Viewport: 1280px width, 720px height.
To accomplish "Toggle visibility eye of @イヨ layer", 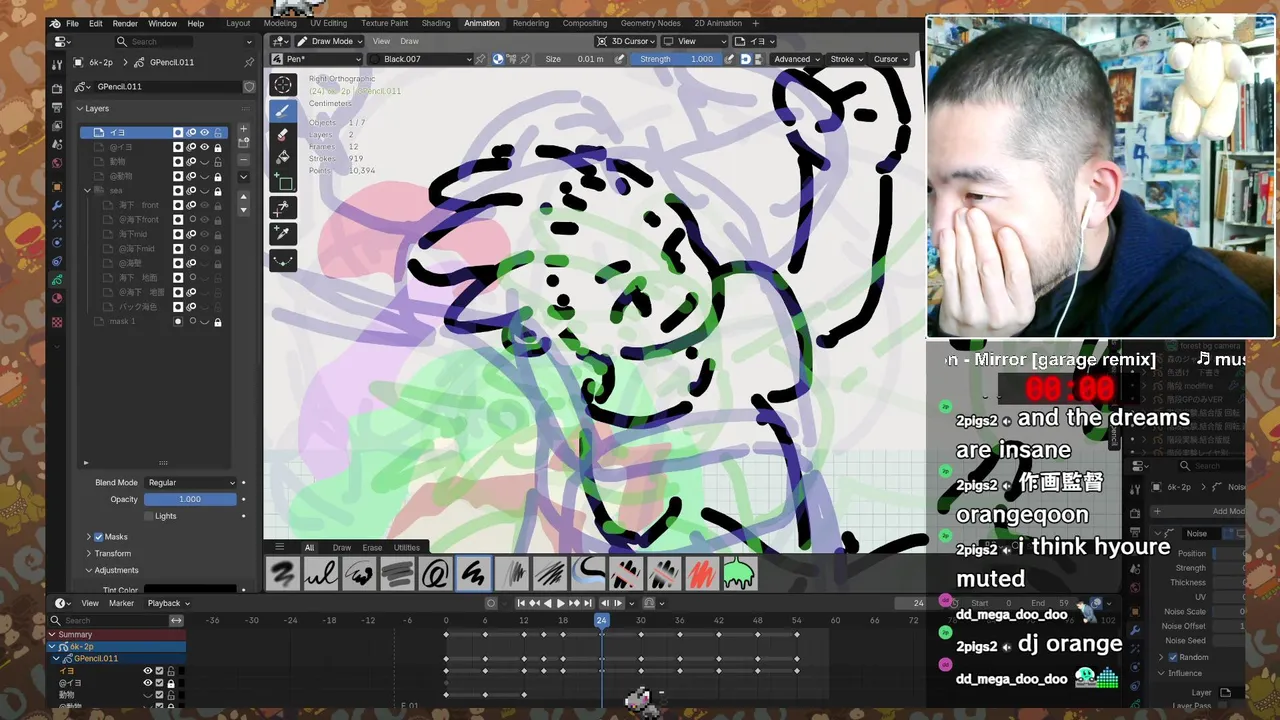I will click(204, 147).
